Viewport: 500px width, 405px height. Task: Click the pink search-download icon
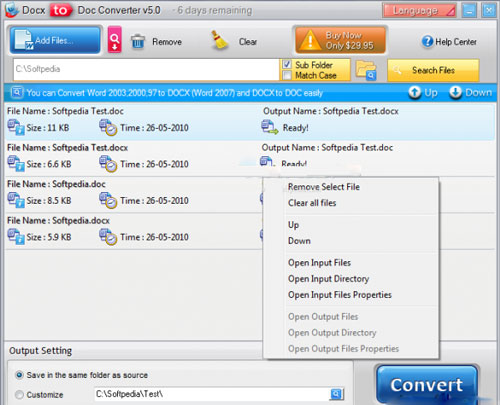(x=114, y=40)
